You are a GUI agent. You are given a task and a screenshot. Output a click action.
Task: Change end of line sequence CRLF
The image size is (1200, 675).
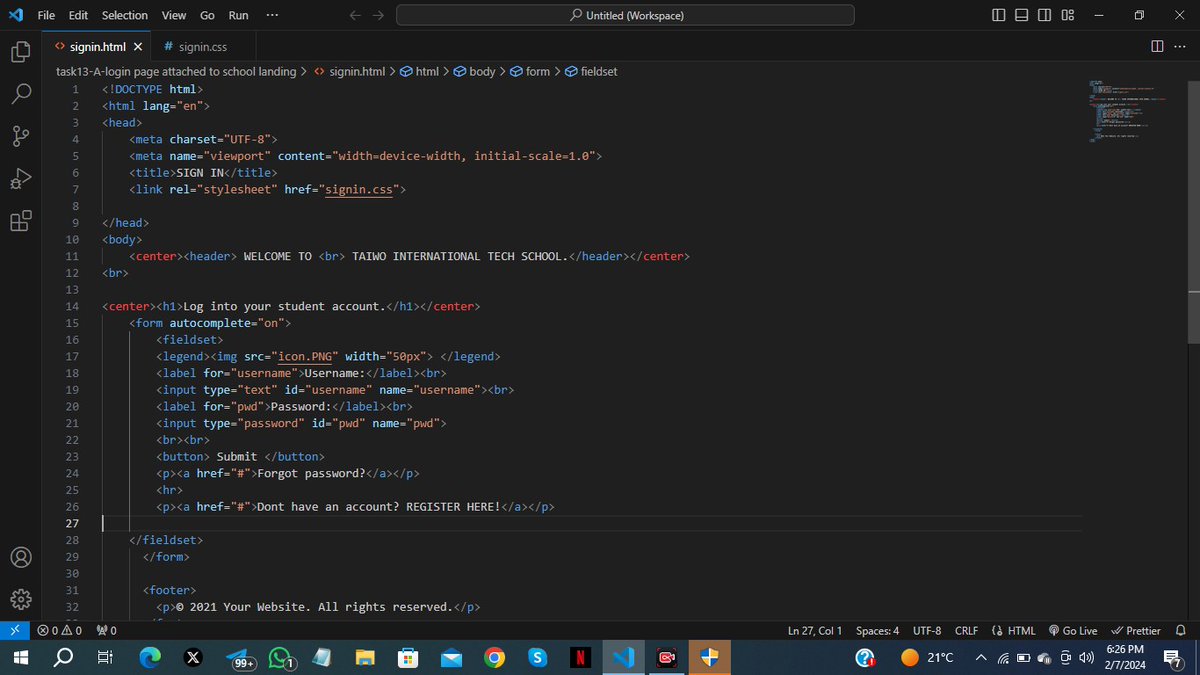tap(966, 631)
